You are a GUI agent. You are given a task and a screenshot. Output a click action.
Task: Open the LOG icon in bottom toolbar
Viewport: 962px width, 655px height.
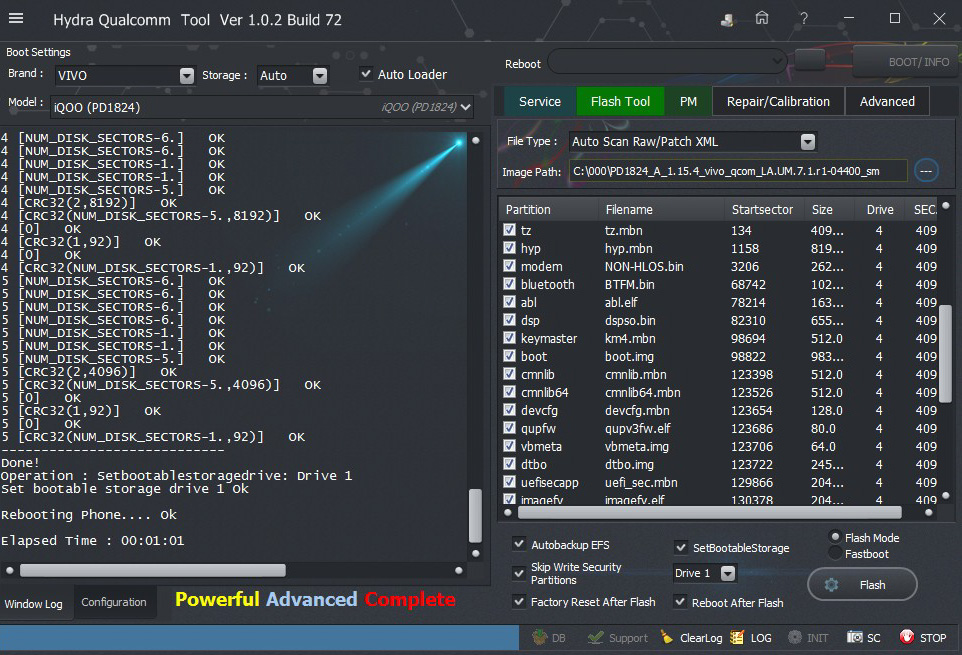[737, 637]
